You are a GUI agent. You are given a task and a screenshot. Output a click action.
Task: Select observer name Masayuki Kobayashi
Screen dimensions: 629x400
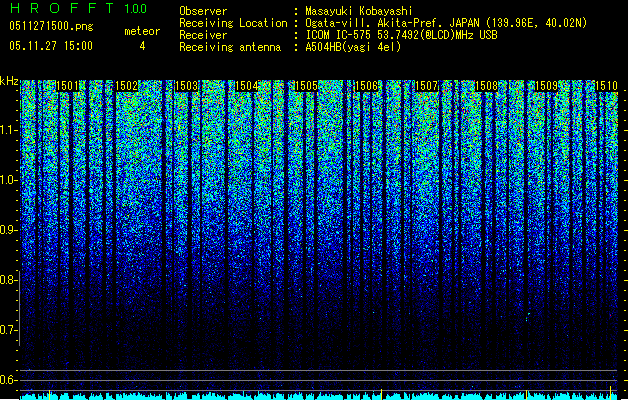359,11
